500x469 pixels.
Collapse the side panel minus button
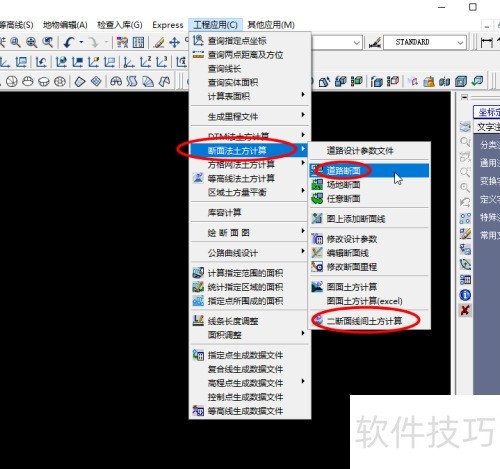(x=464, y=97)
